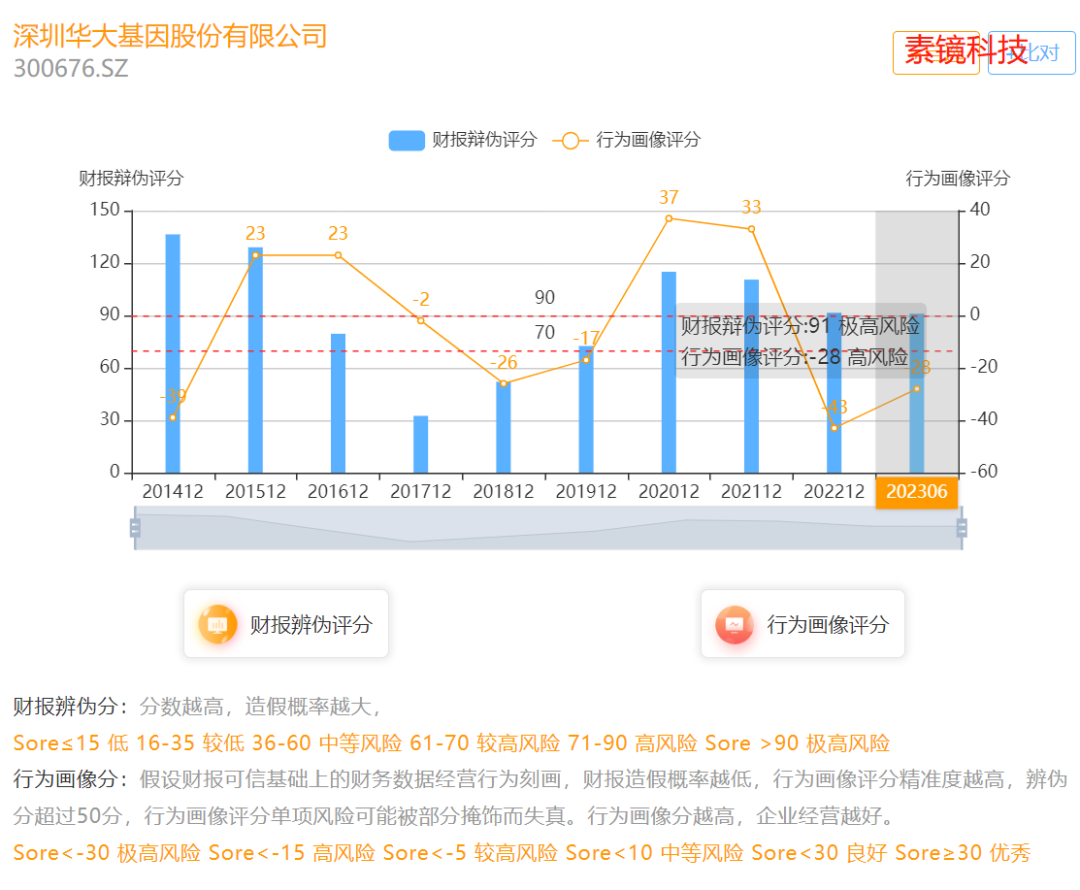Image resolution: width=1080 pixels, height=890 pixels.
Task: Click the 202112 point labeled 33
Action: pos(751,229)
